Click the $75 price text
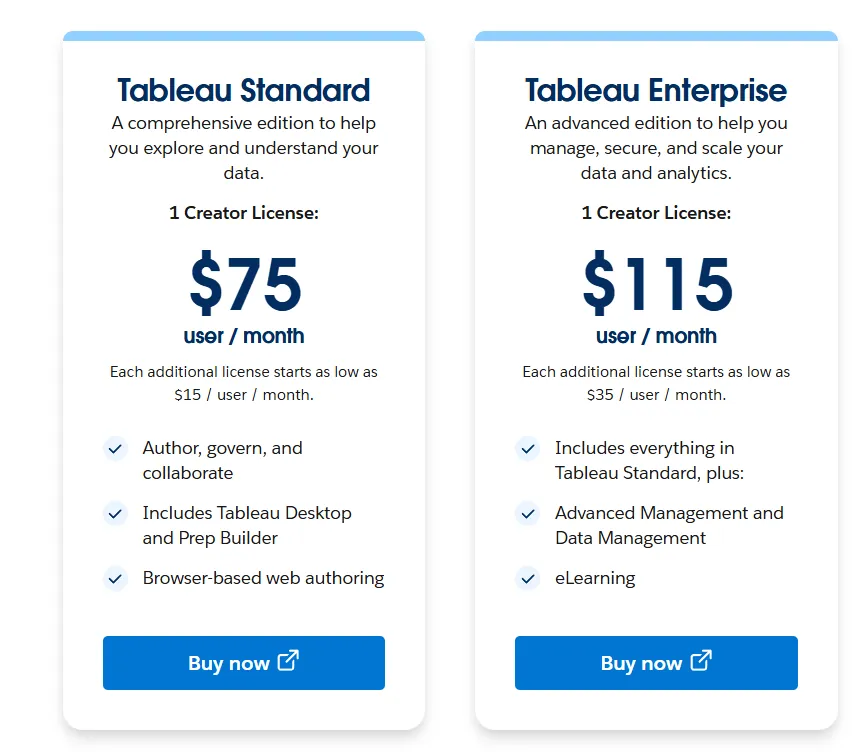 [x=245, y=284]
